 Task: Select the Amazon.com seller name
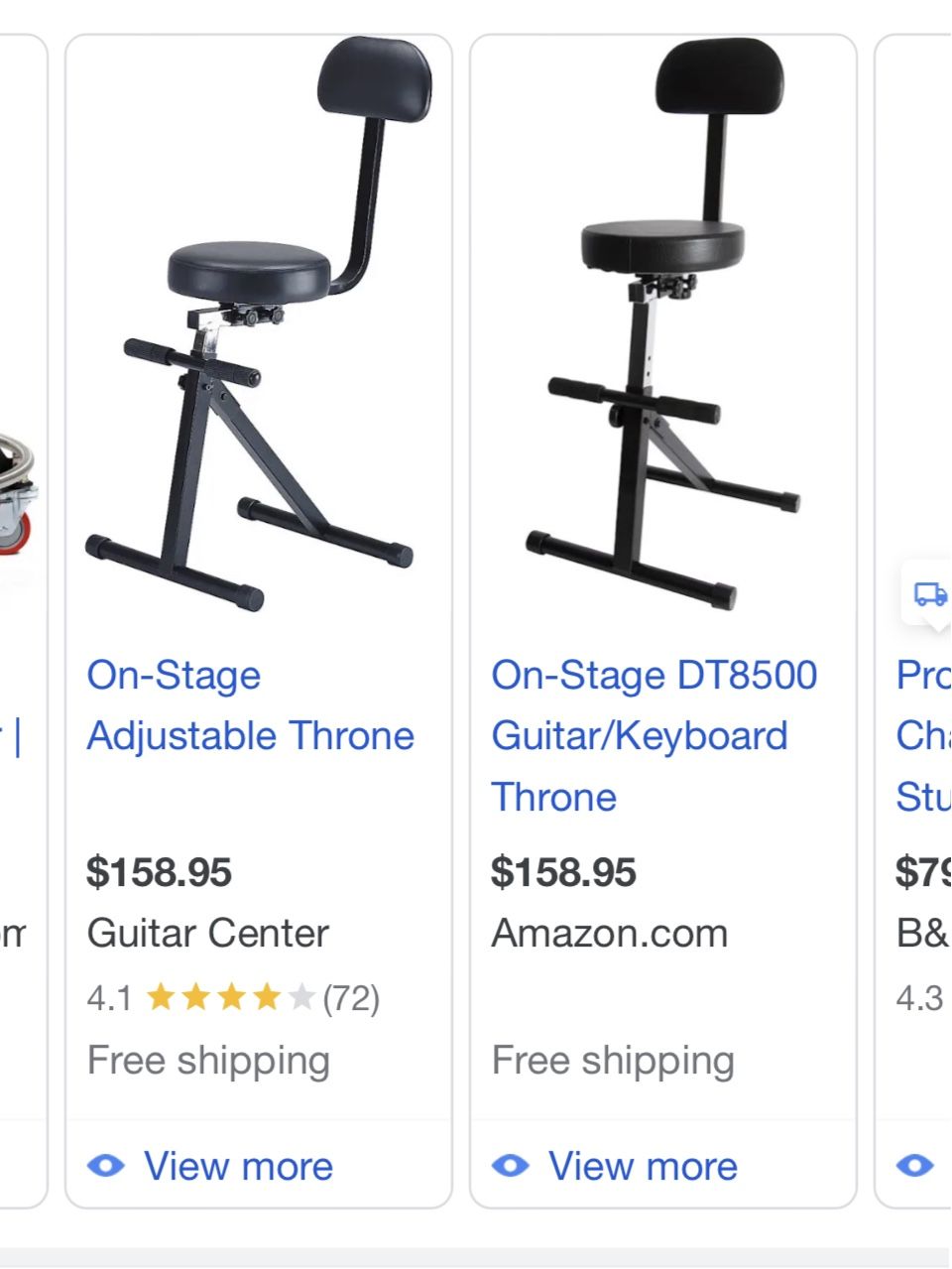610,934
